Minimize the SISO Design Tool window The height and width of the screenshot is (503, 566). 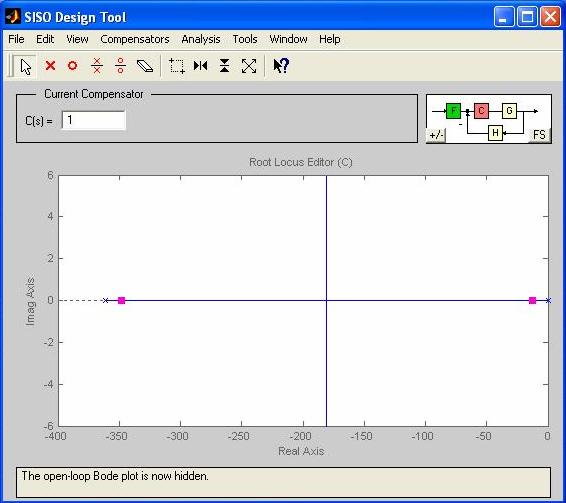pyautogui.click(x=504, y=17)
